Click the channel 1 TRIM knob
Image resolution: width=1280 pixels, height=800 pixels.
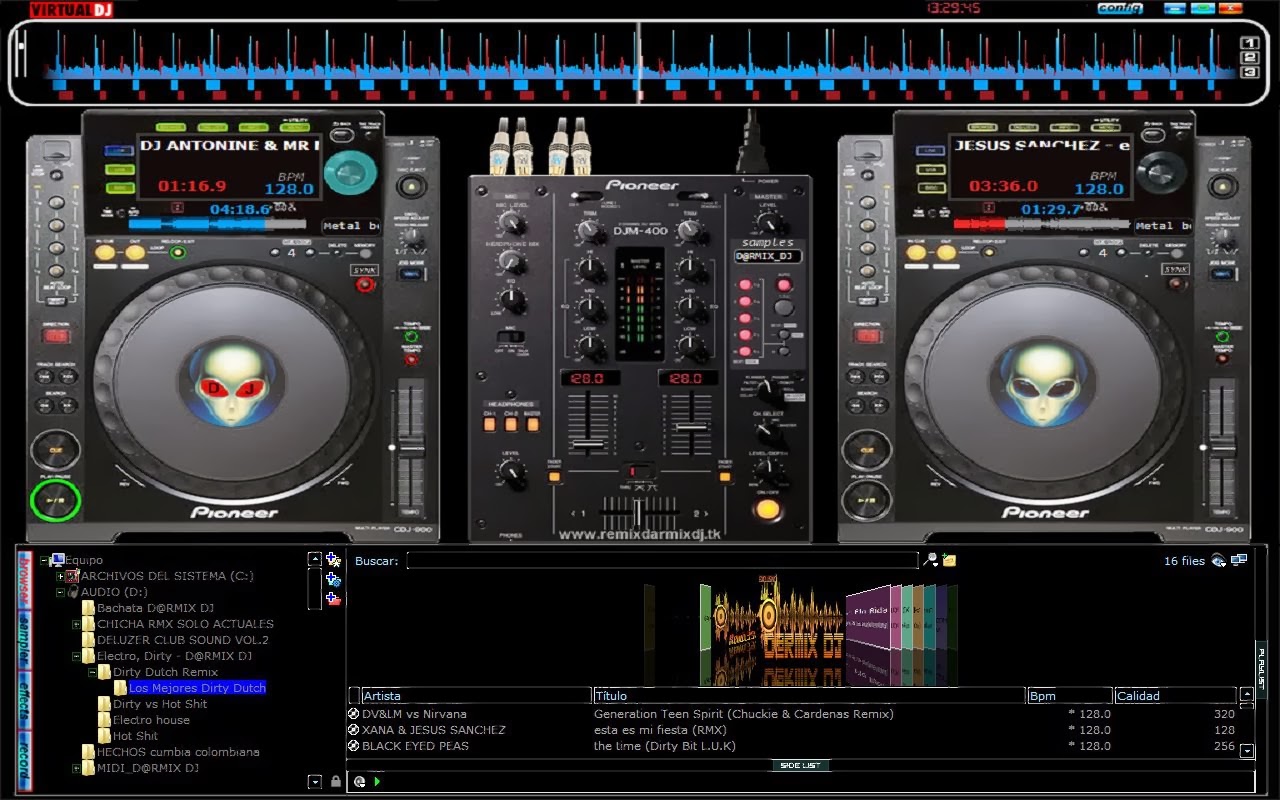(590, 232)
